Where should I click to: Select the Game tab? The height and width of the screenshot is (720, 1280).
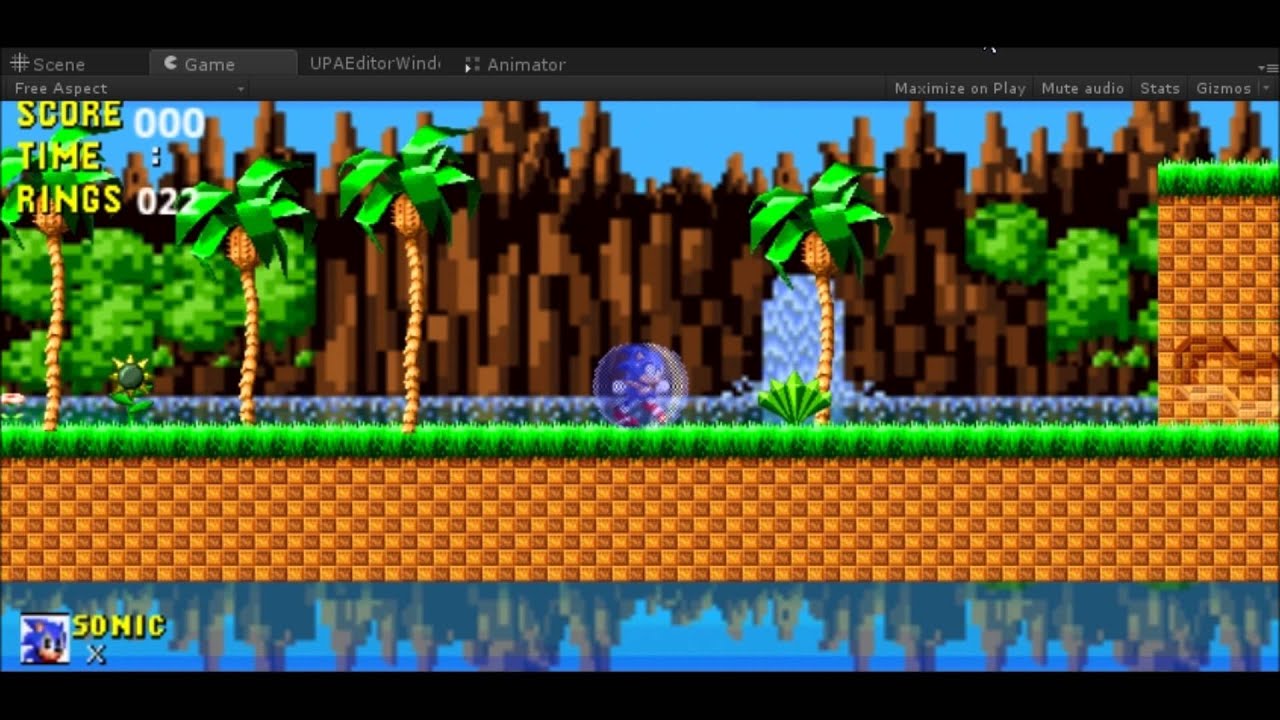click(222, 64)
